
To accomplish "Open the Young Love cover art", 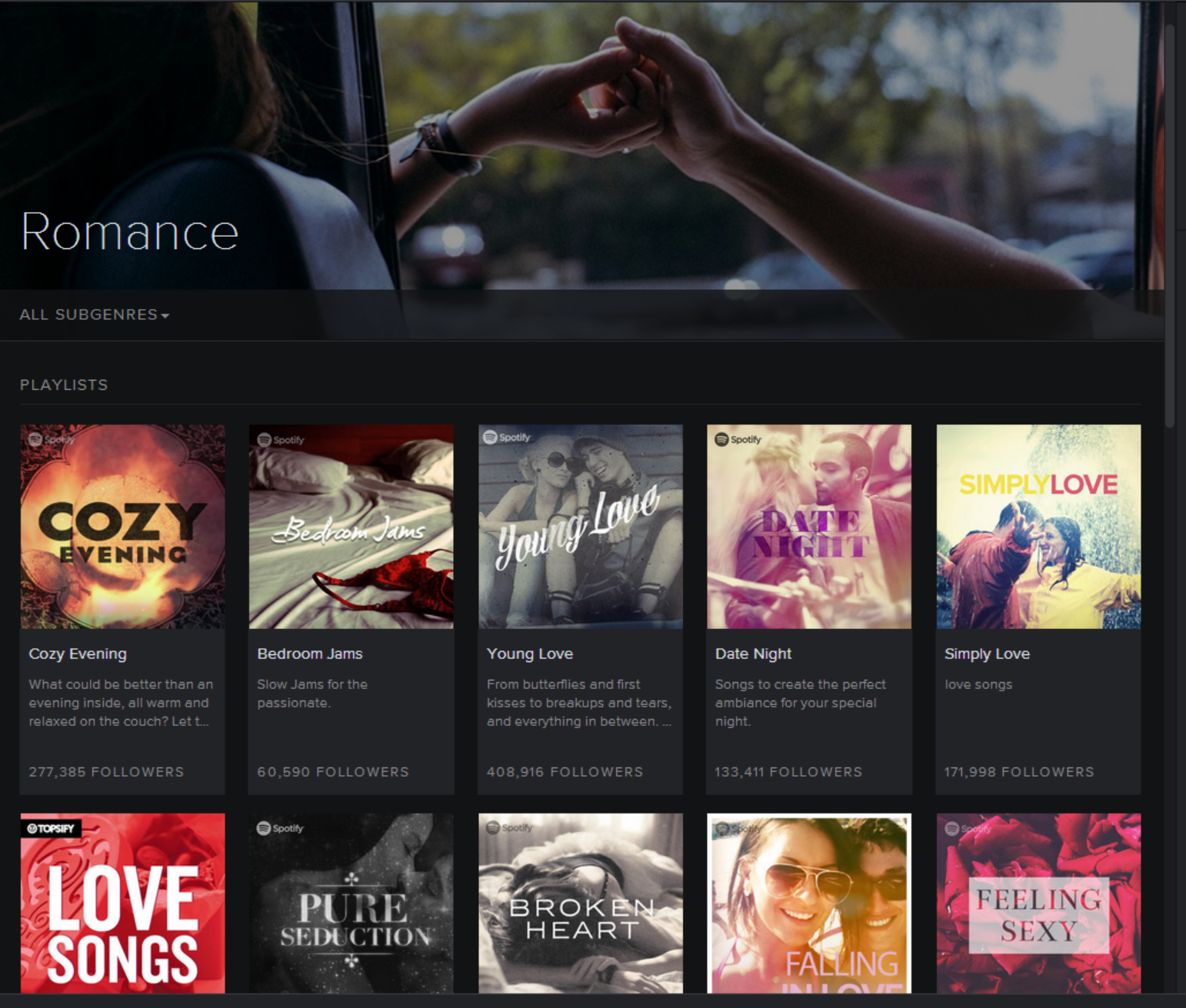I will (x=580, y=527).
